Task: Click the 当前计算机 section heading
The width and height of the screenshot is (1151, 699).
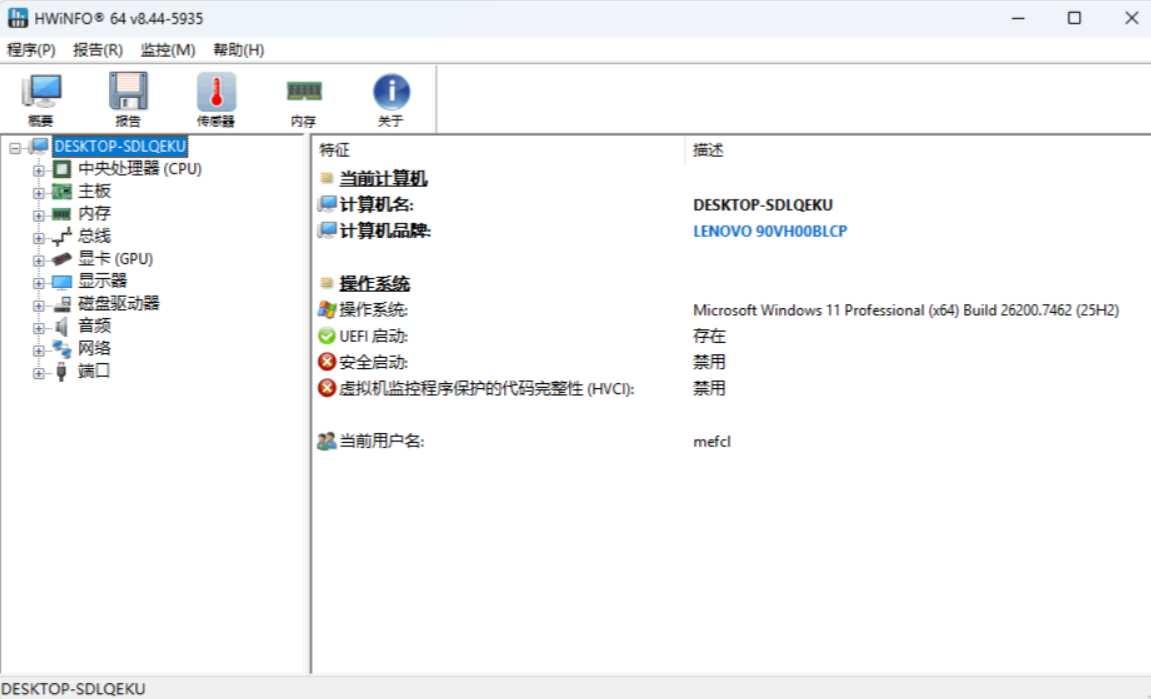Action: [x=382, y=178]
